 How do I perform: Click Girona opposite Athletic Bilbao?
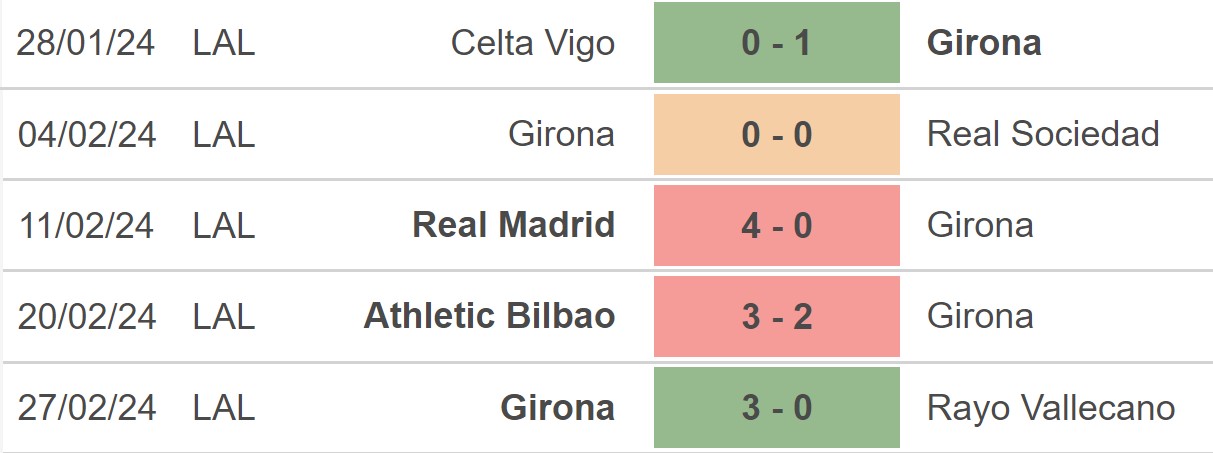(980, 316)
